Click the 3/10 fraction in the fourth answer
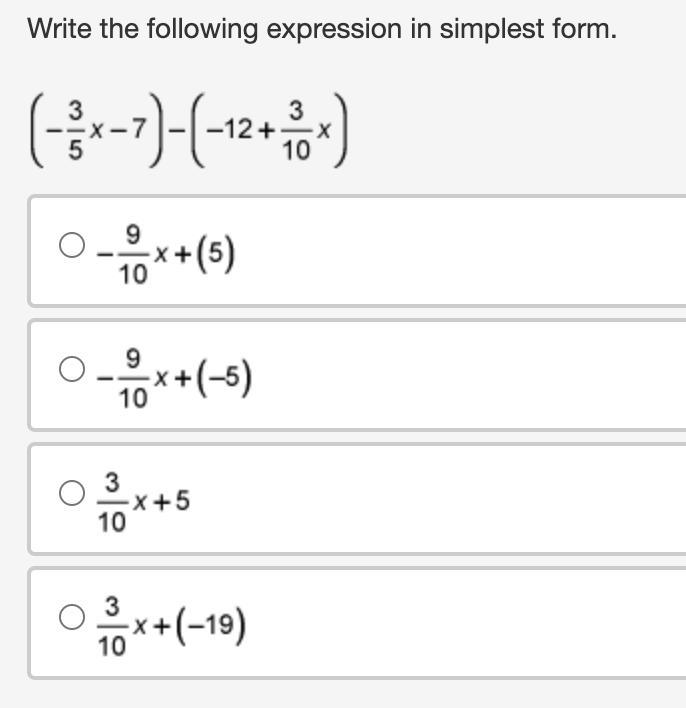Image resolution: width=686 pixels, height=708 pixels. pos(112,628)
